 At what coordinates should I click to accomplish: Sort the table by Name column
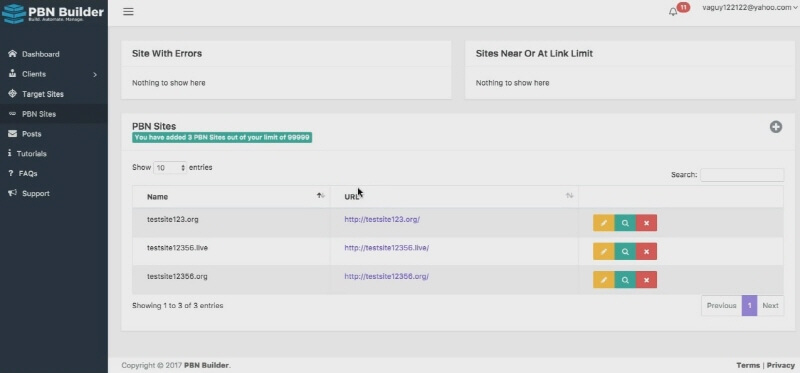(x=231, y=196)
